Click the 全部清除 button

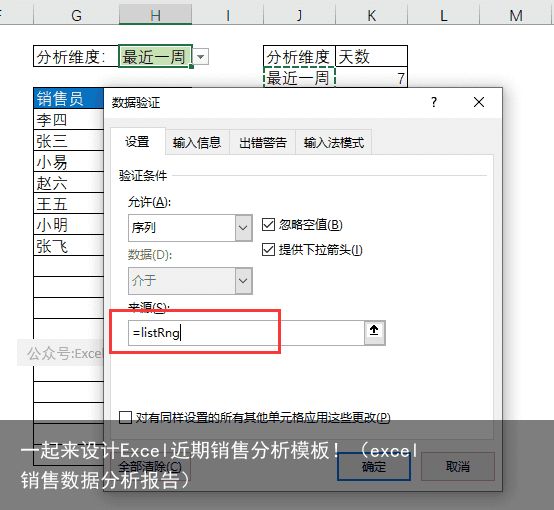(150, 467)
